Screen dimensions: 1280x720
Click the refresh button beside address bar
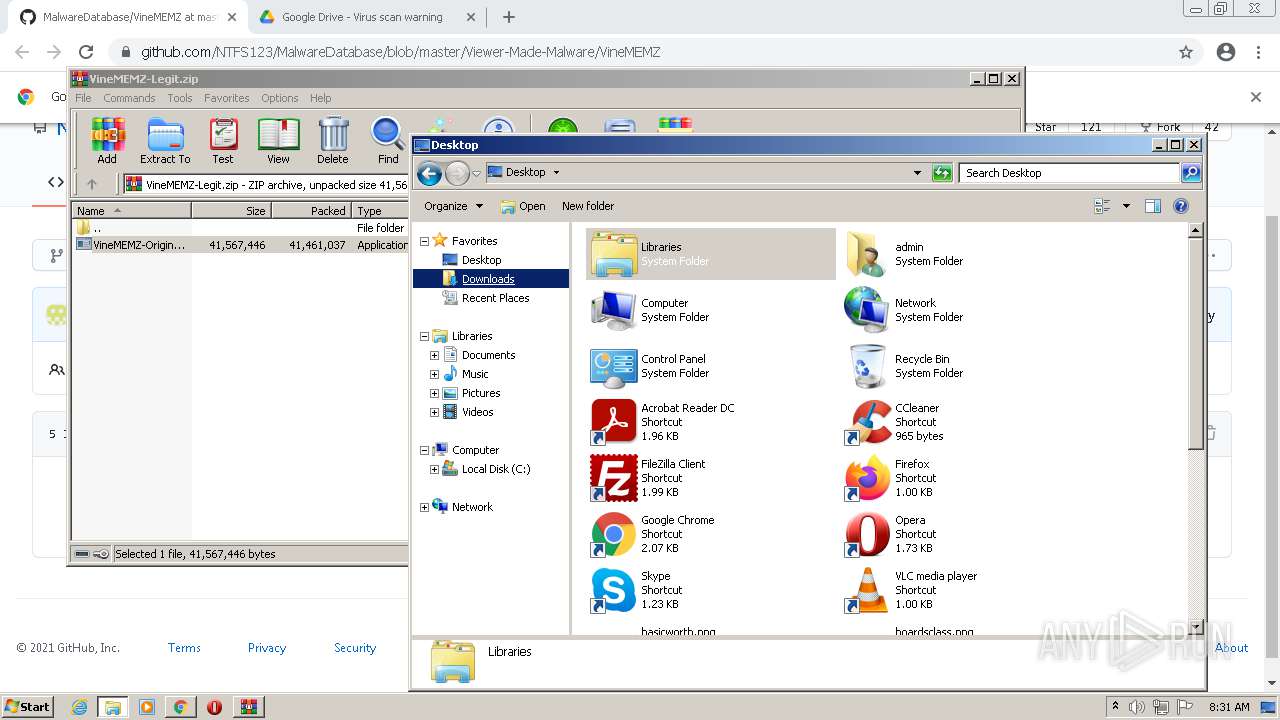941,173
